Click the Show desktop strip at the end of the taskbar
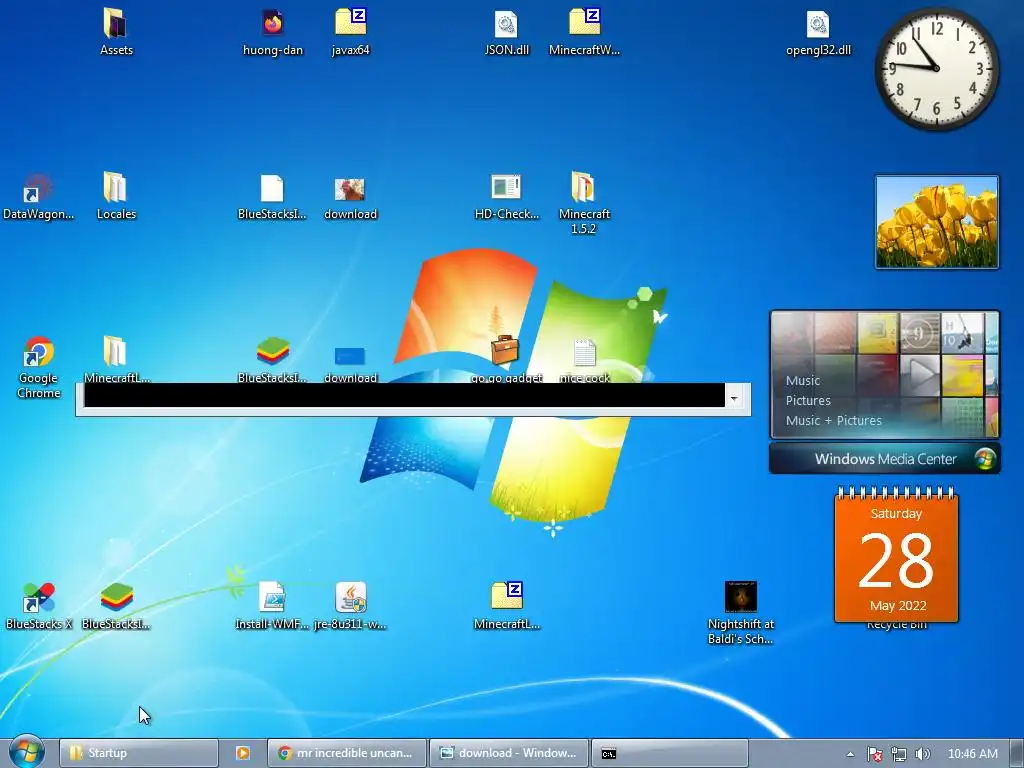This screenshot has height=768, width=1024. [x=1016, y=753]
